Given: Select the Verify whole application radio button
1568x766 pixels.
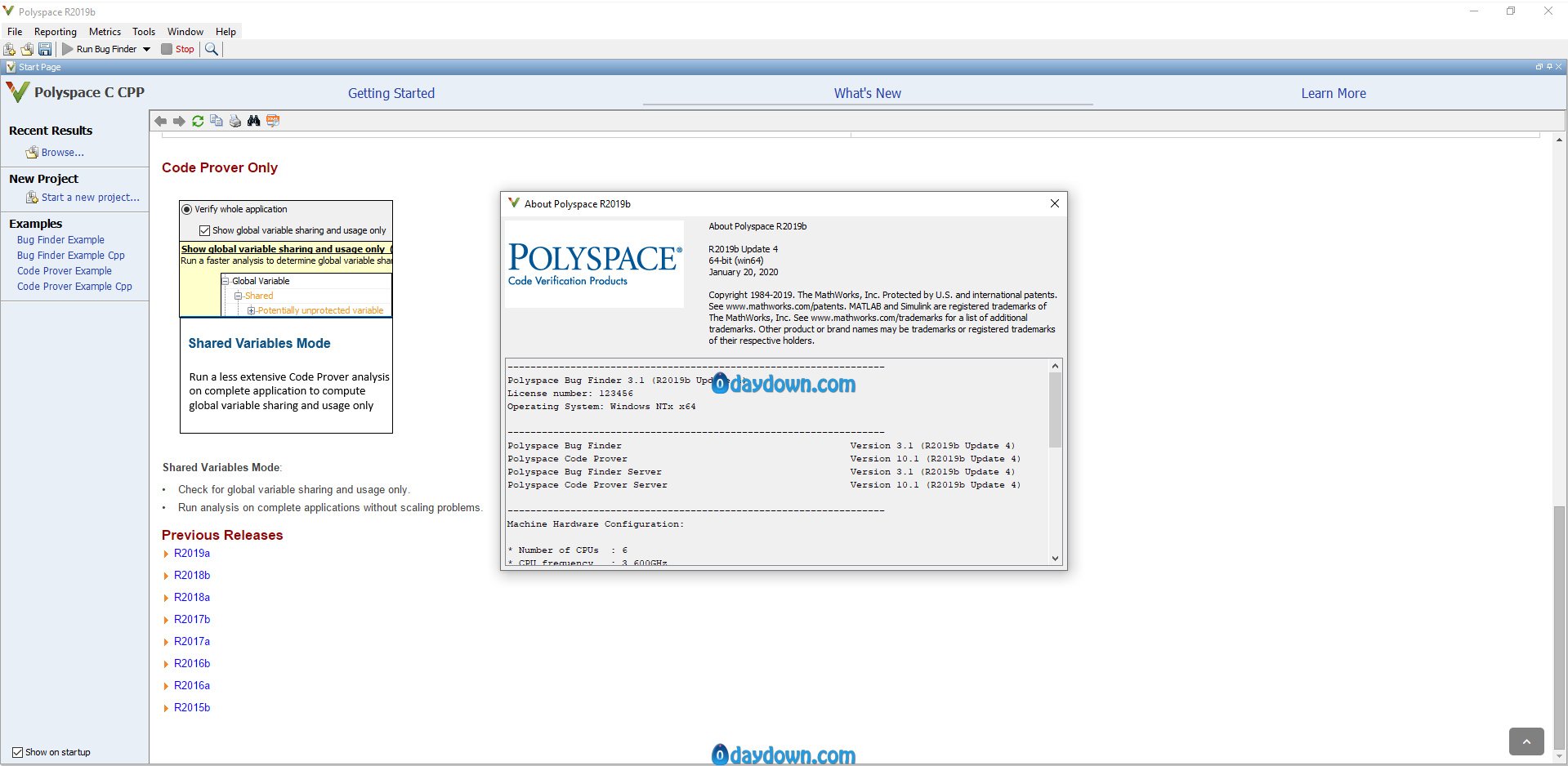Looking at the screenshot, I should 187,209.
